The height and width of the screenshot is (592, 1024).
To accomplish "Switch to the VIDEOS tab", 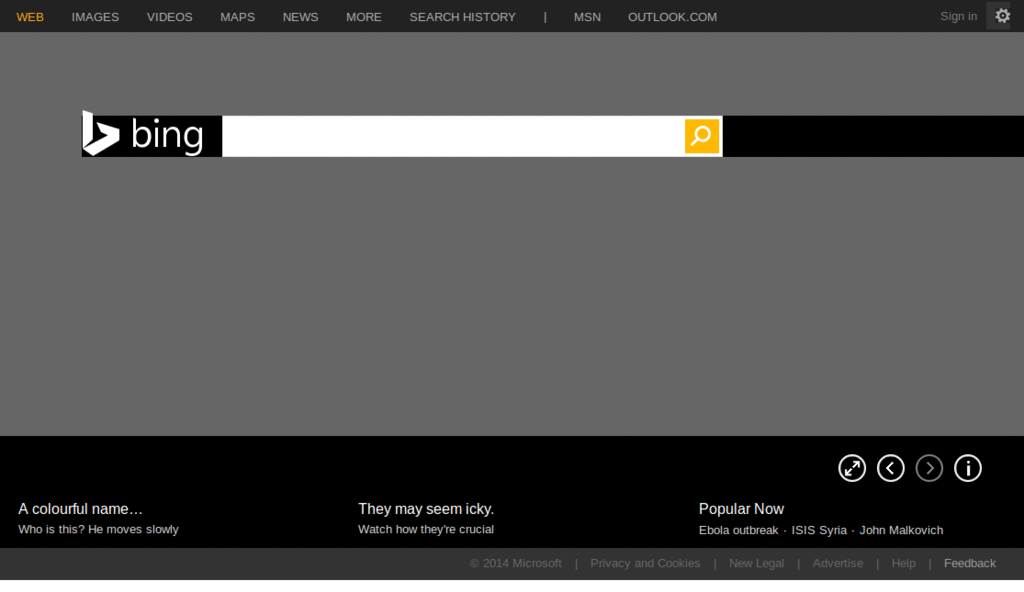I will 170,17.
